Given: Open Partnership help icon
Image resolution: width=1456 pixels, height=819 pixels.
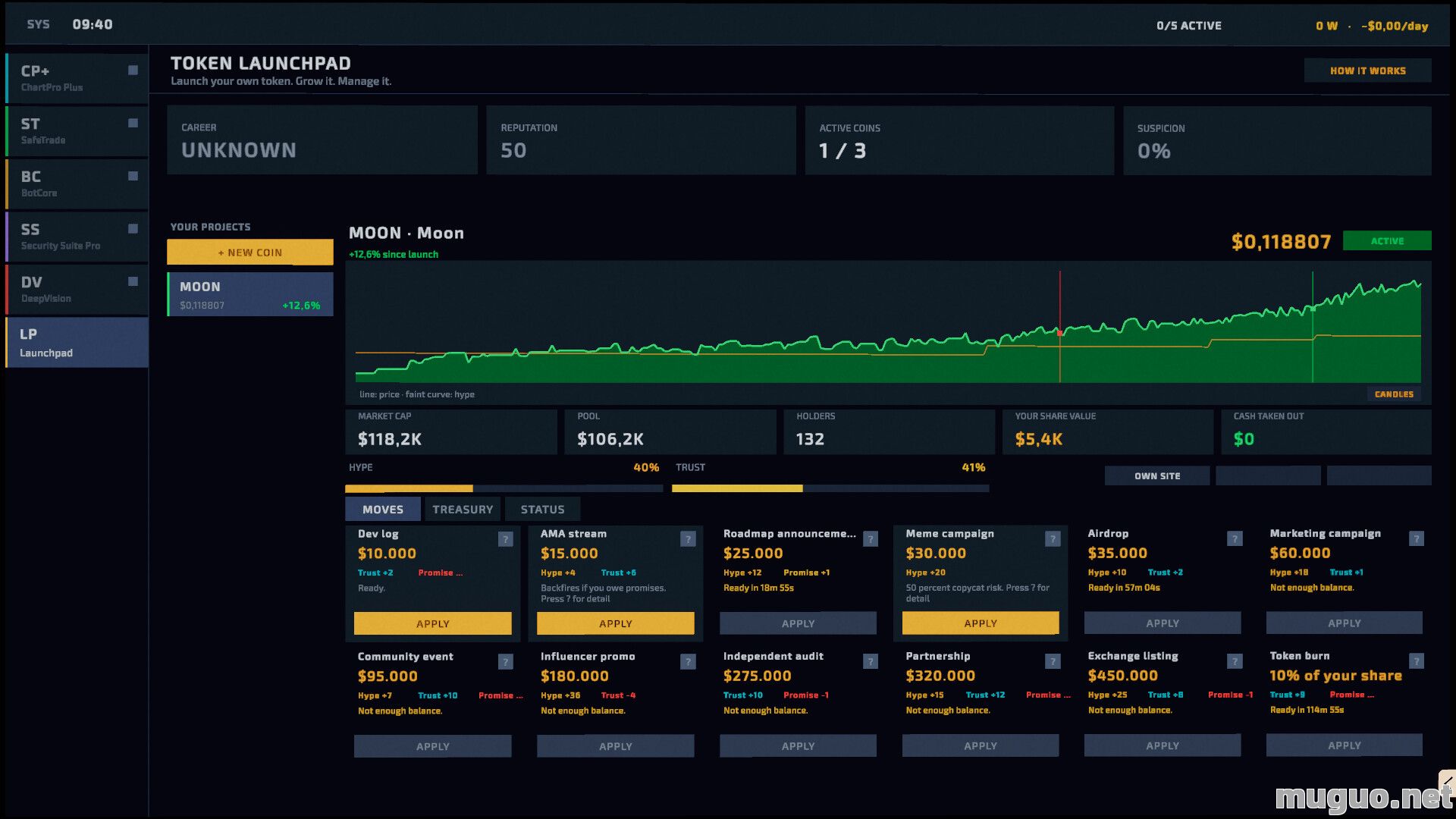Looking at the screenshot, I should point(1053,662).
